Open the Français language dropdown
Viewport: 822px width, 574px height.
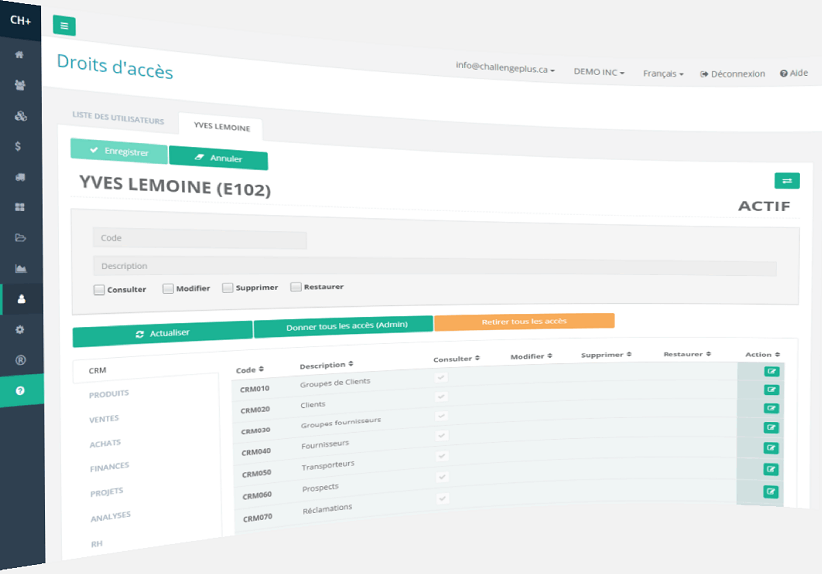click(663, 74)
